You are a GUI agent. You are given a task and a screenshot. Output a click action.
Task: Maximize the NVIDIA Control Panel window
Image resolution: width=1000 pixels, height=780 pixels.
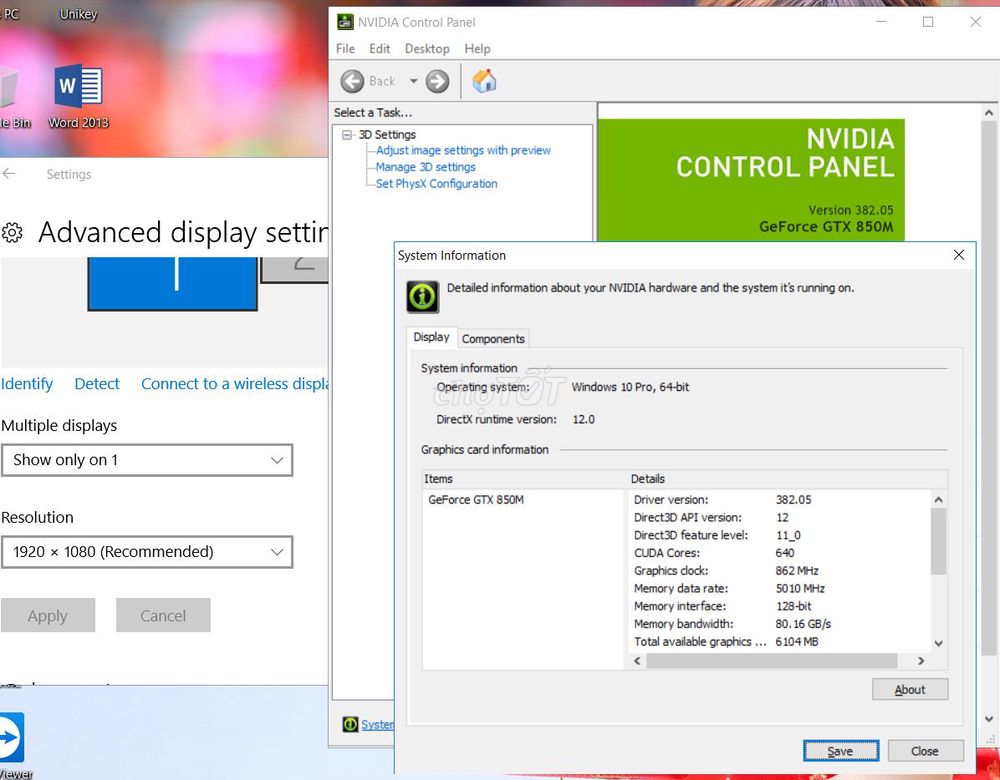click(x=928, y=22)
